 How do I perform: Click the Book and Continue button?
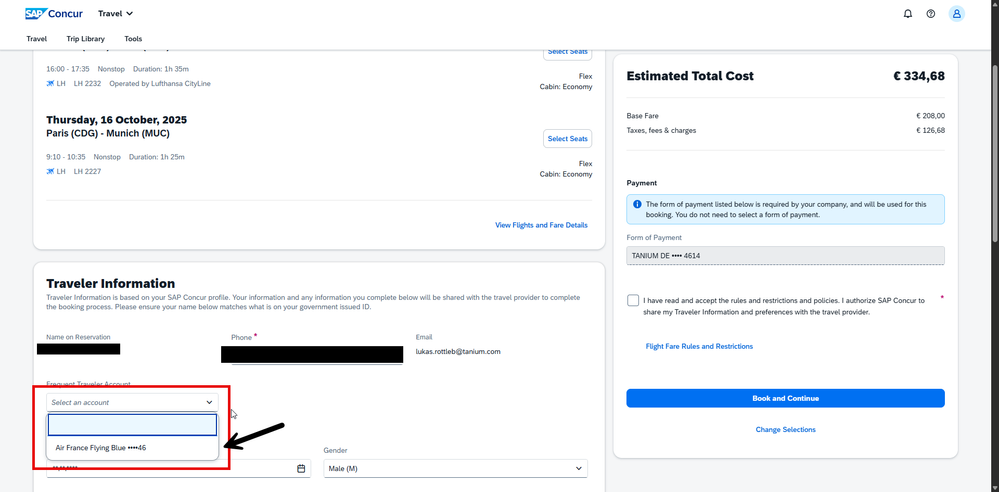785,398
